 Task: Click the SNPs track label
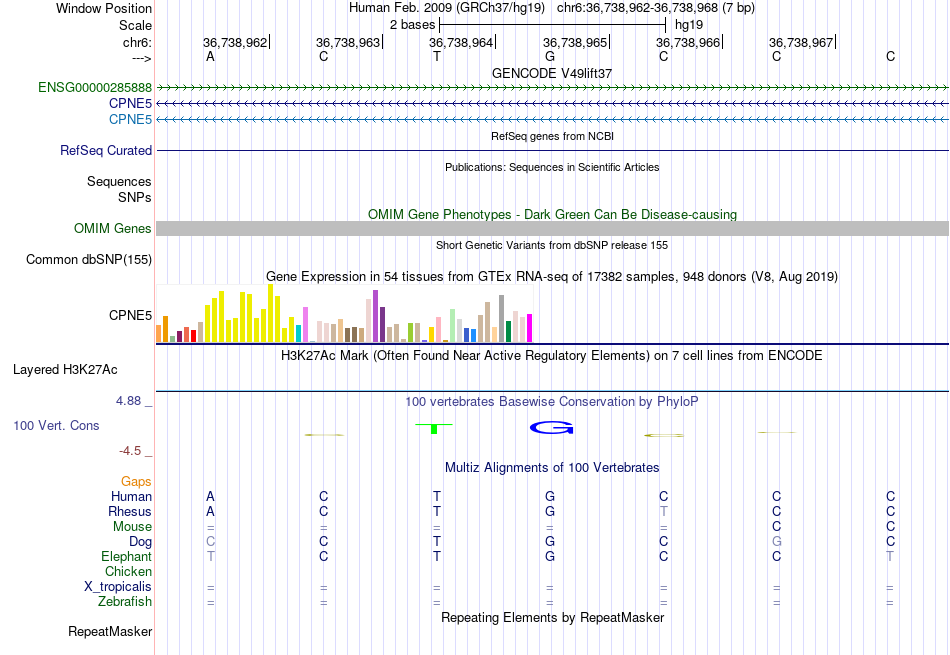[x=135, y=197]
